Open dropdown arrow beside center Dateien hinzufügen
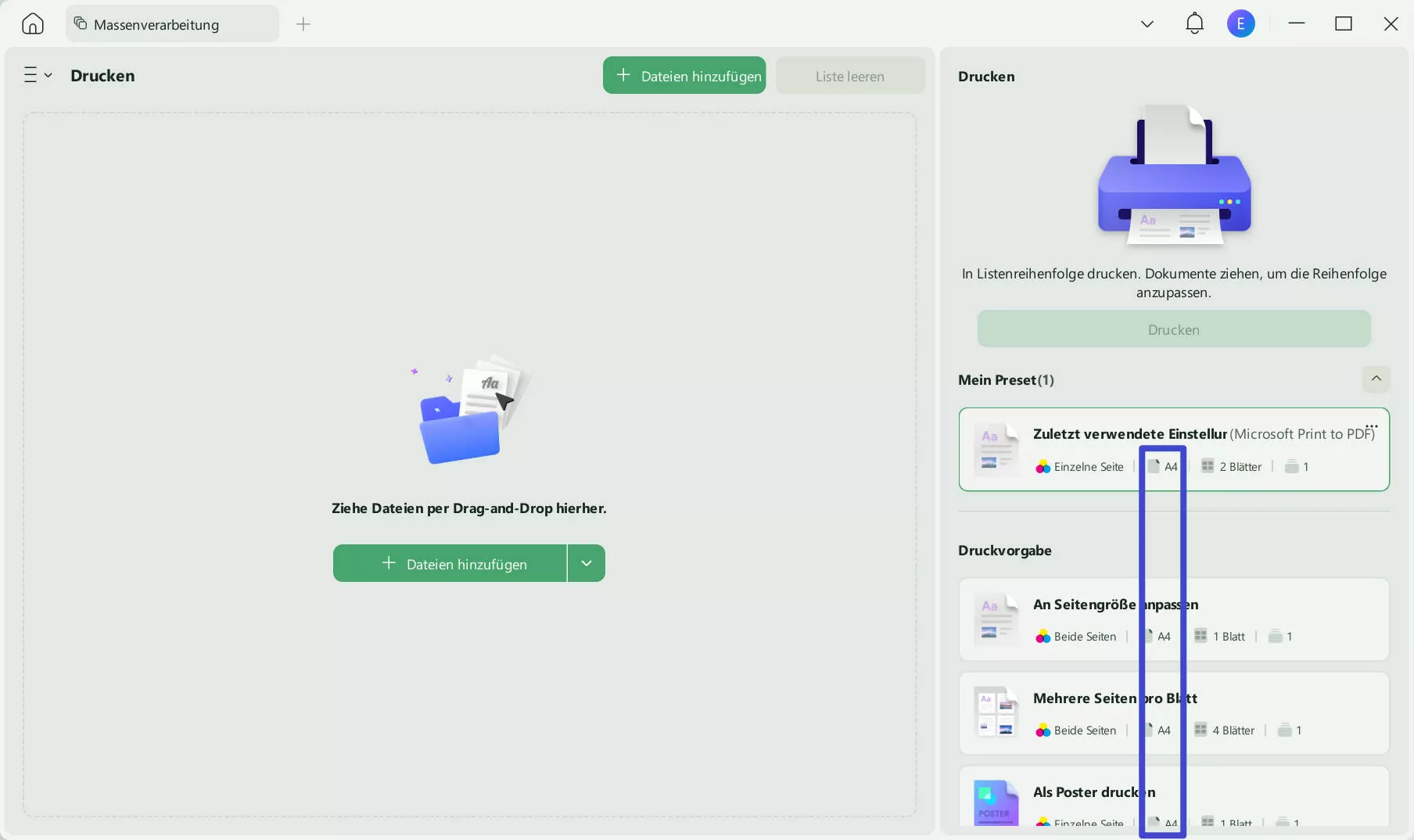Screen dimensions: 1414x840 (587, 563)
